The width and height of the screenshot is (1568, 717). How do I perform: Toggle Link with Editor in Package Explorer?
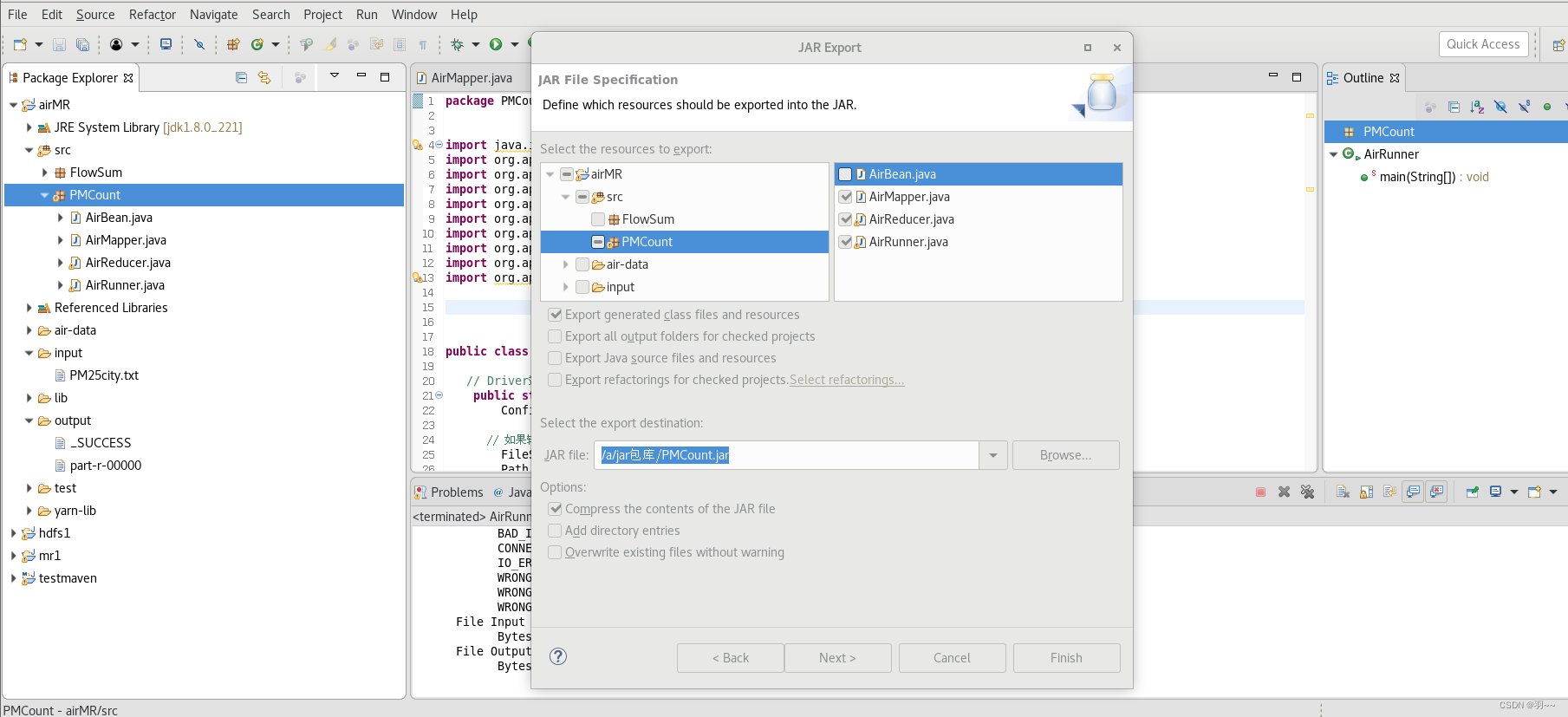264,77
